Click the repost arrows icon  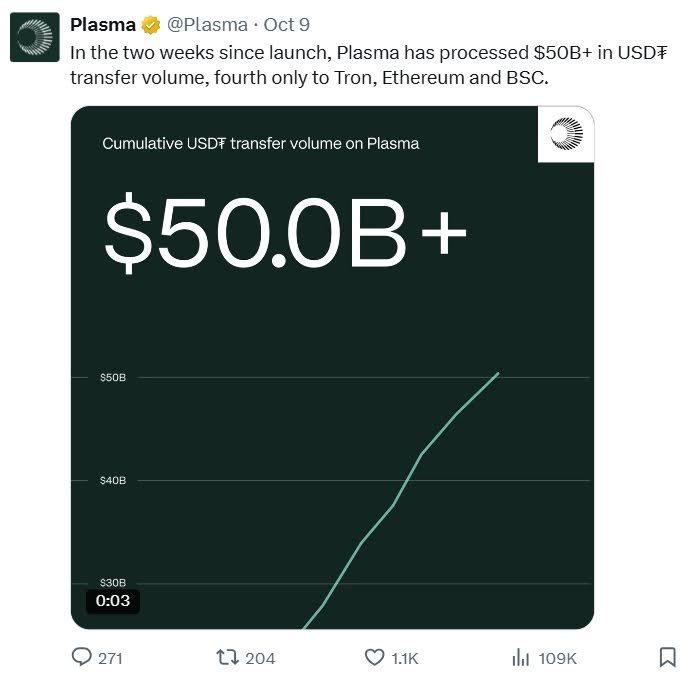pyautogui.click(x=227, y=657)
